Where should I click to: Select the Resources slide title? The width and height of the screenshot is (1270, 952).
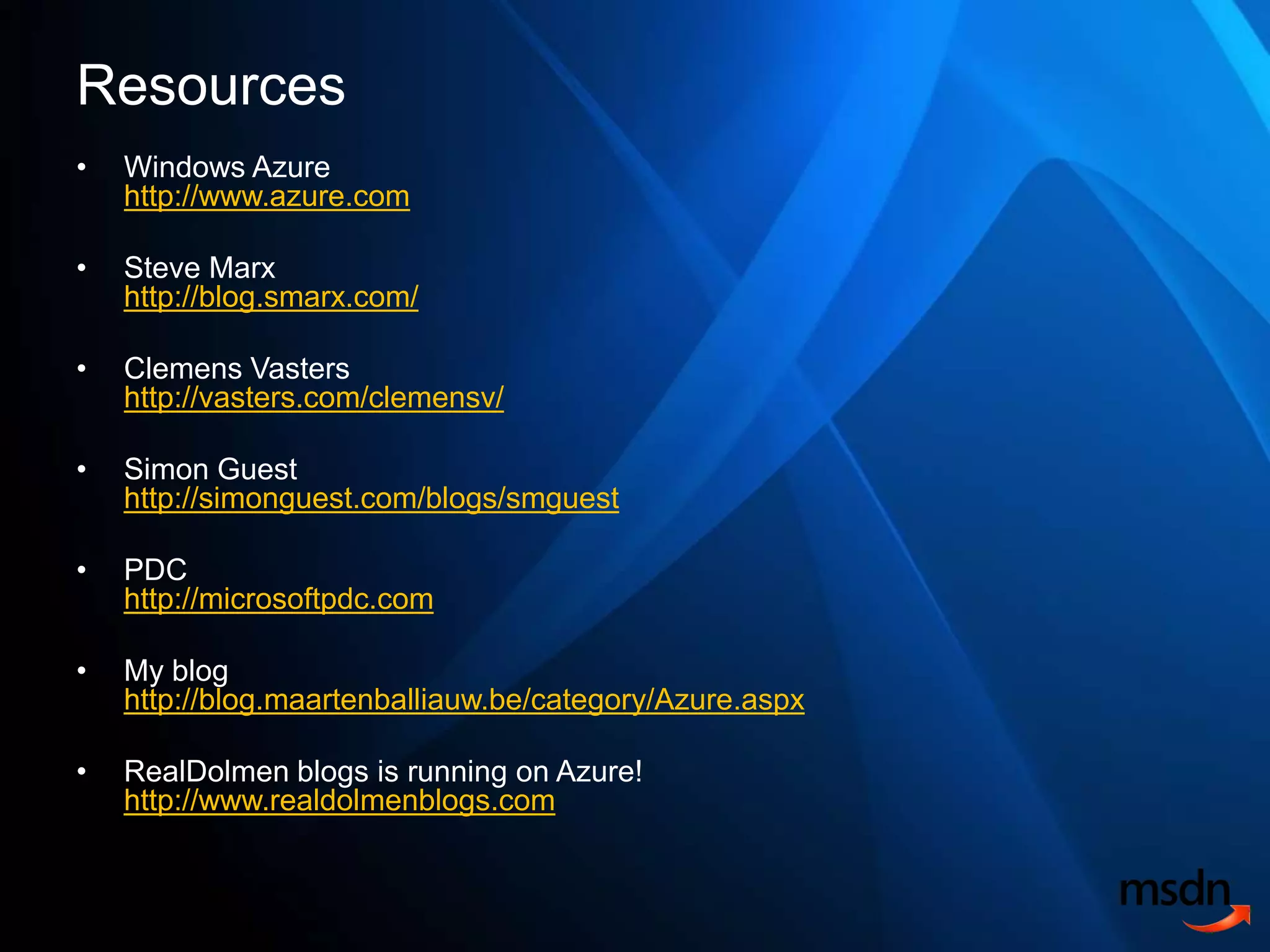point(211,86)
